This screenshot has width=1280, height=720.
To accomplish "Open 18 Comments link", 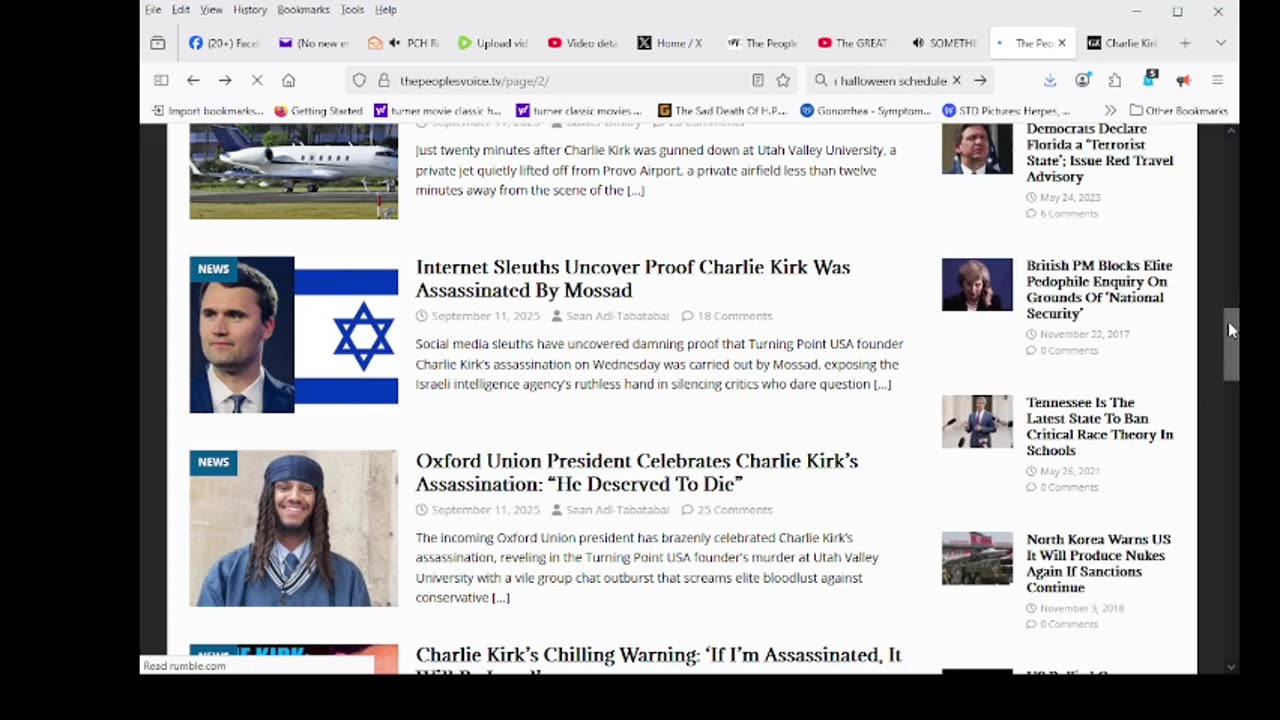I will click(735, 316).
